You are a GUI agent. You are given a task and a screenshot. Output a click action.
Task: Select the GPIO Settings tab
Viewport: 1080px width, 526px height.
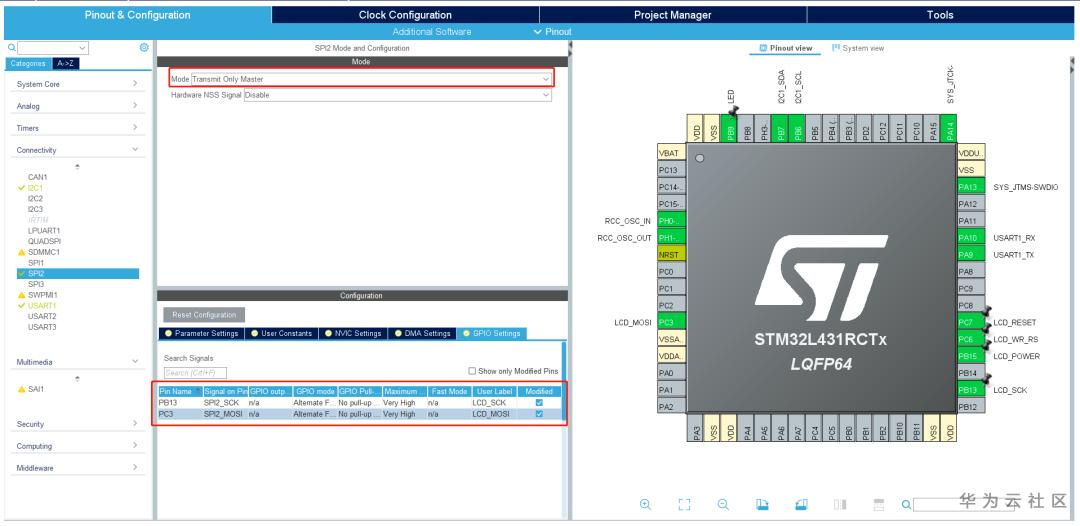tap(492, 333)
